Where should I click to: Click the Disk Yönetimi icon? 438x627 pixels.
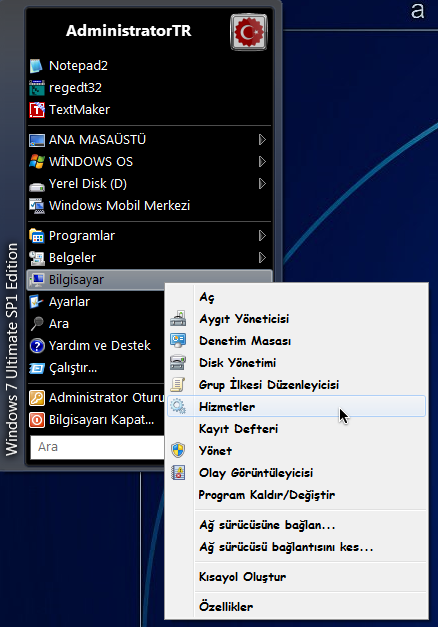click(x=178, y=363)
